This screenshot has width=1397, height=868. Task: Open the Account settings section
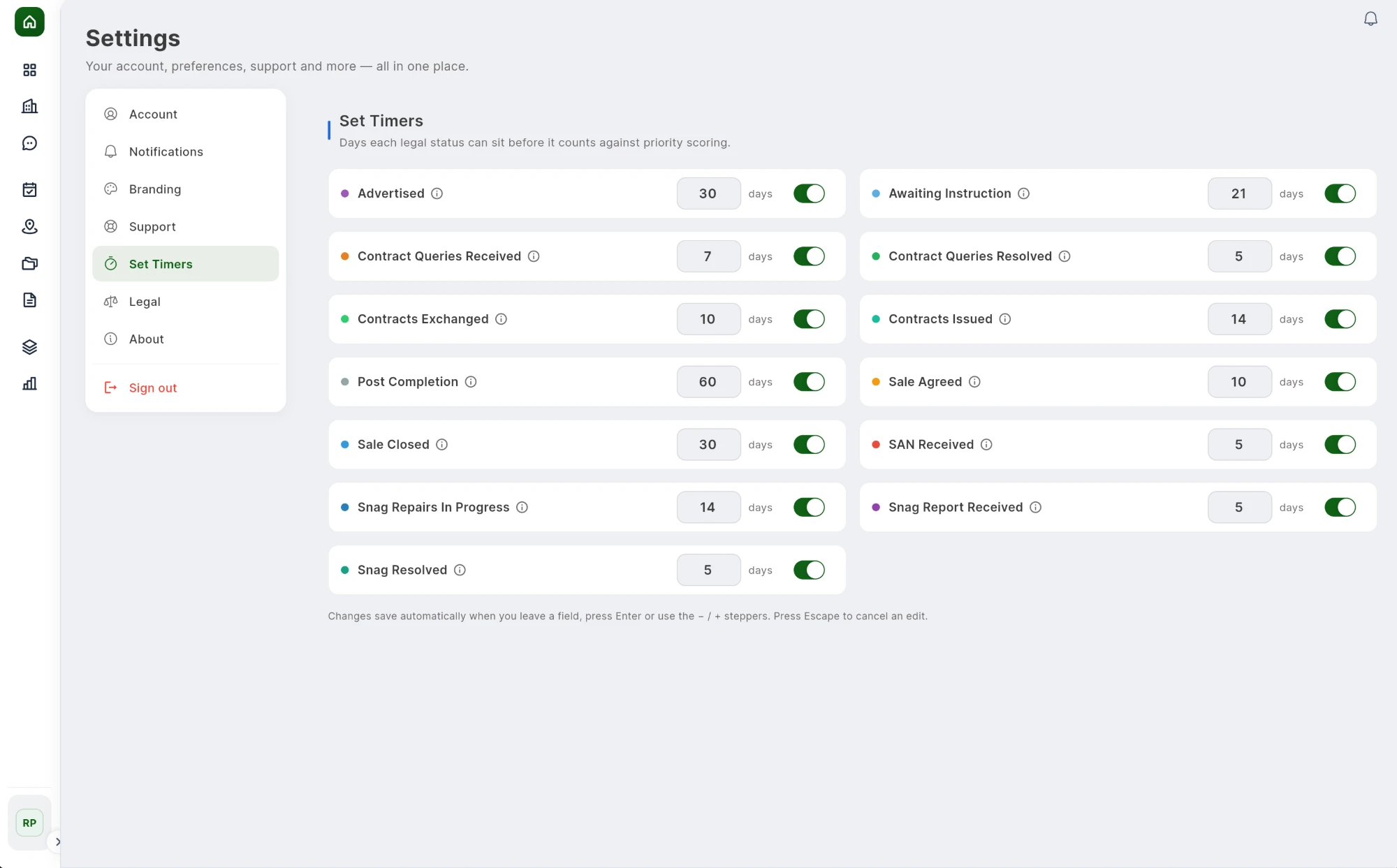pyautogui.click(x=185, y=115)
